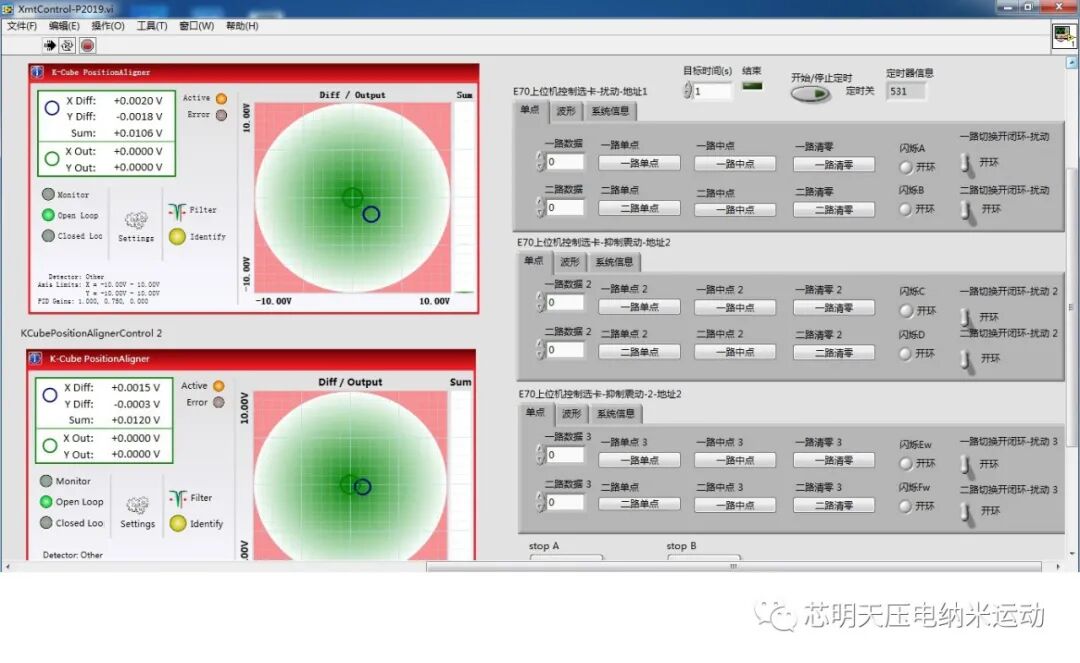The image size is (1080, 663).
Task: Click the 一路清零 button under 一路清零 2
Action: click(x=833, y=308)
